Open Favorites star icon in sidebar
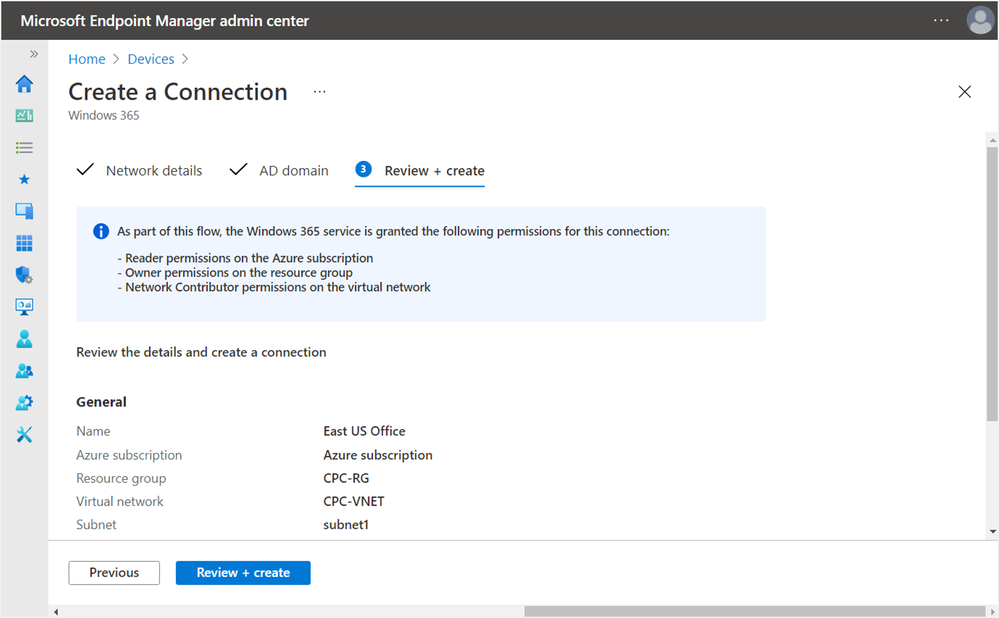 pyautogui.click(x=24, y=179)
